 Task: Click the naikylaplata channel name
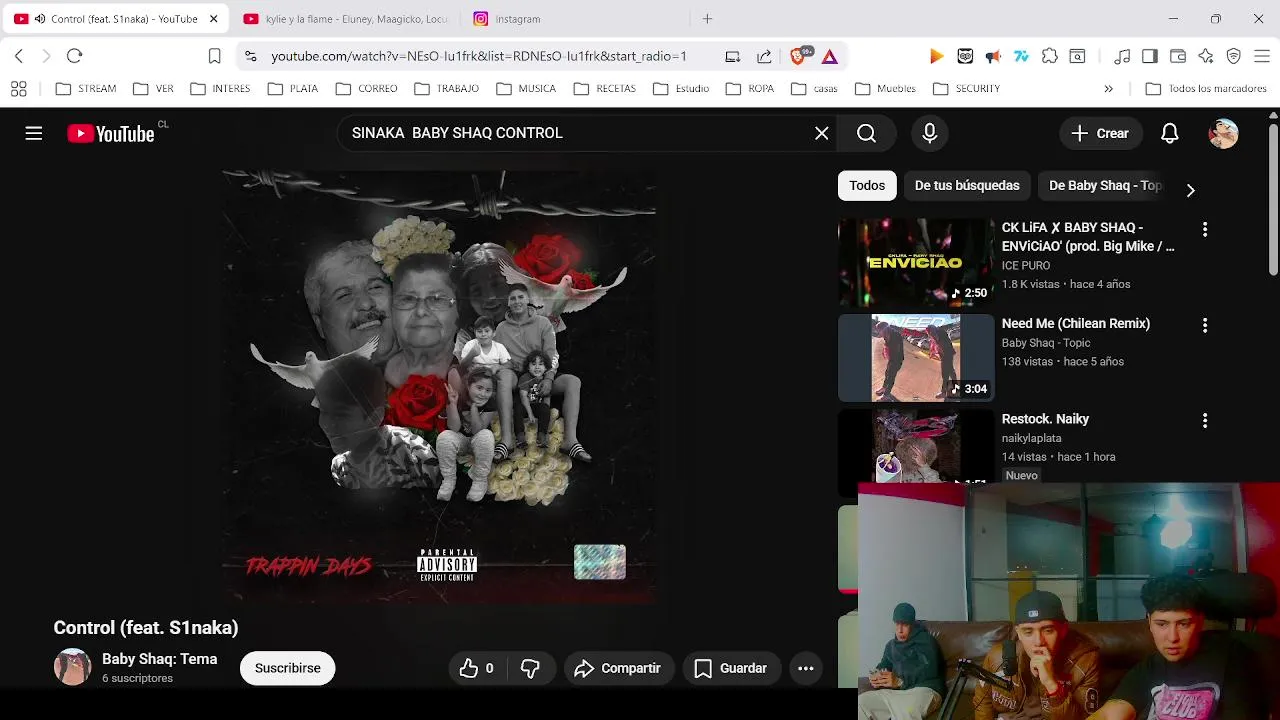point(1032,438)
